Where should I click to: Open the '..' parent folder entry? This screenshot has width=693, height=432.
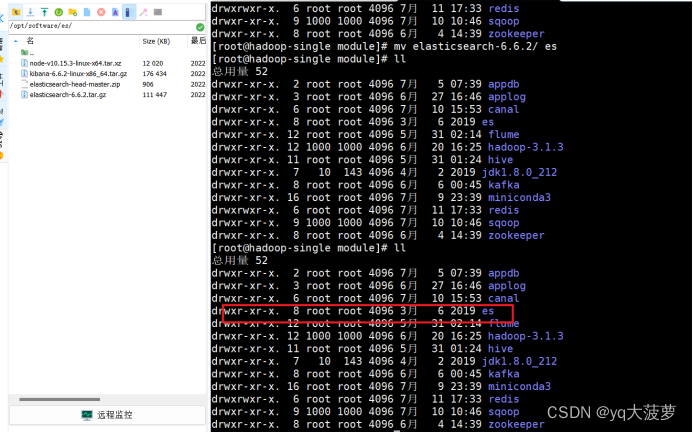(27, 53)
